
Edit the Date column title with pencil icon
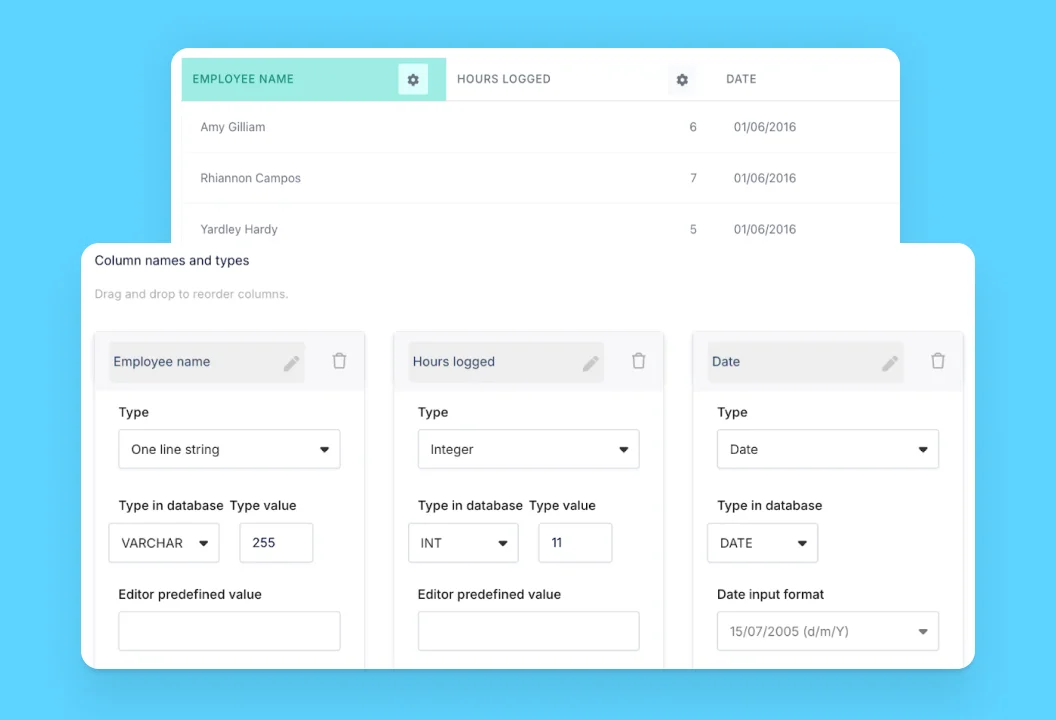tap(889, 361)
